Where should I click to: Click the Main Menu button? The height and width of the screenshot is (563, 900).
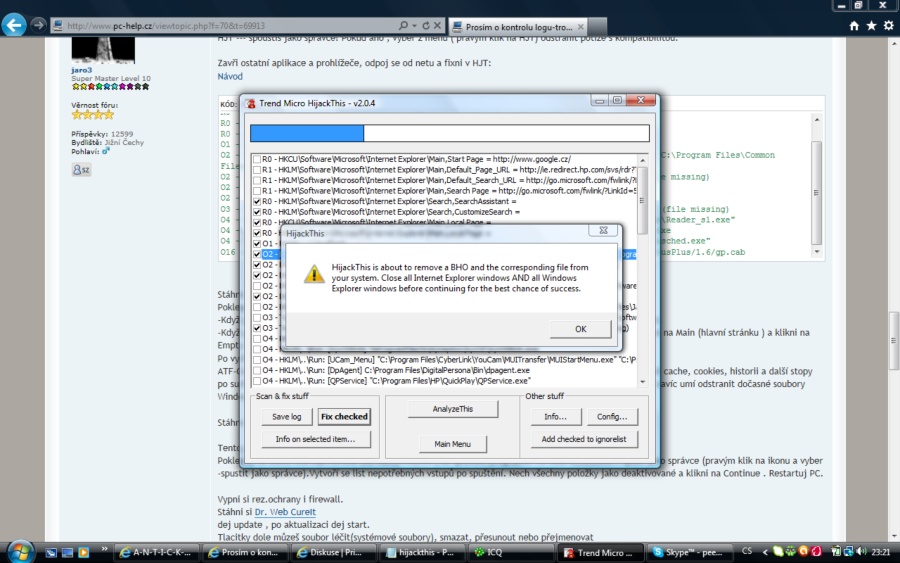(x=452, y=444)
